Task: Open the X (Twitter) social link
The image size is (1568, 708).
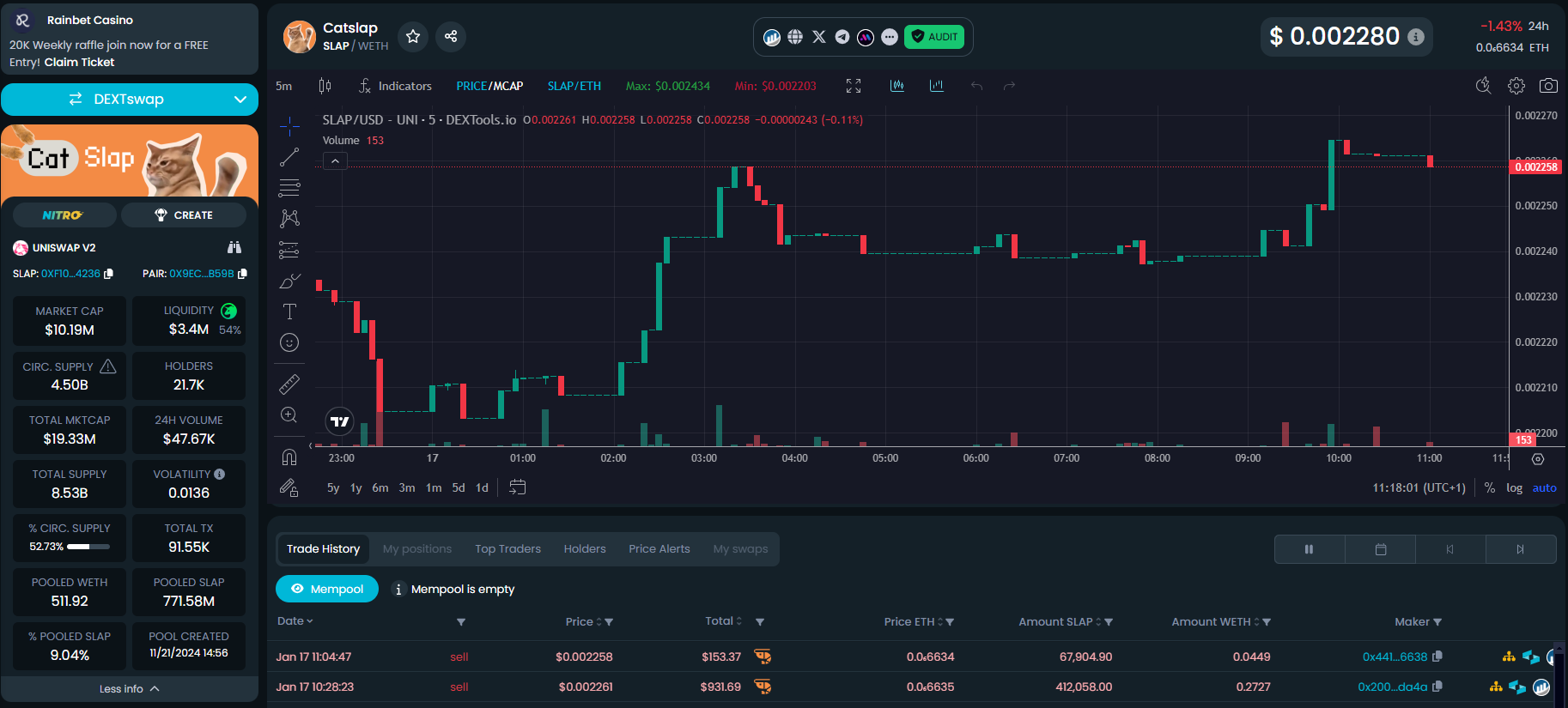Action: (x=818, y=37)
